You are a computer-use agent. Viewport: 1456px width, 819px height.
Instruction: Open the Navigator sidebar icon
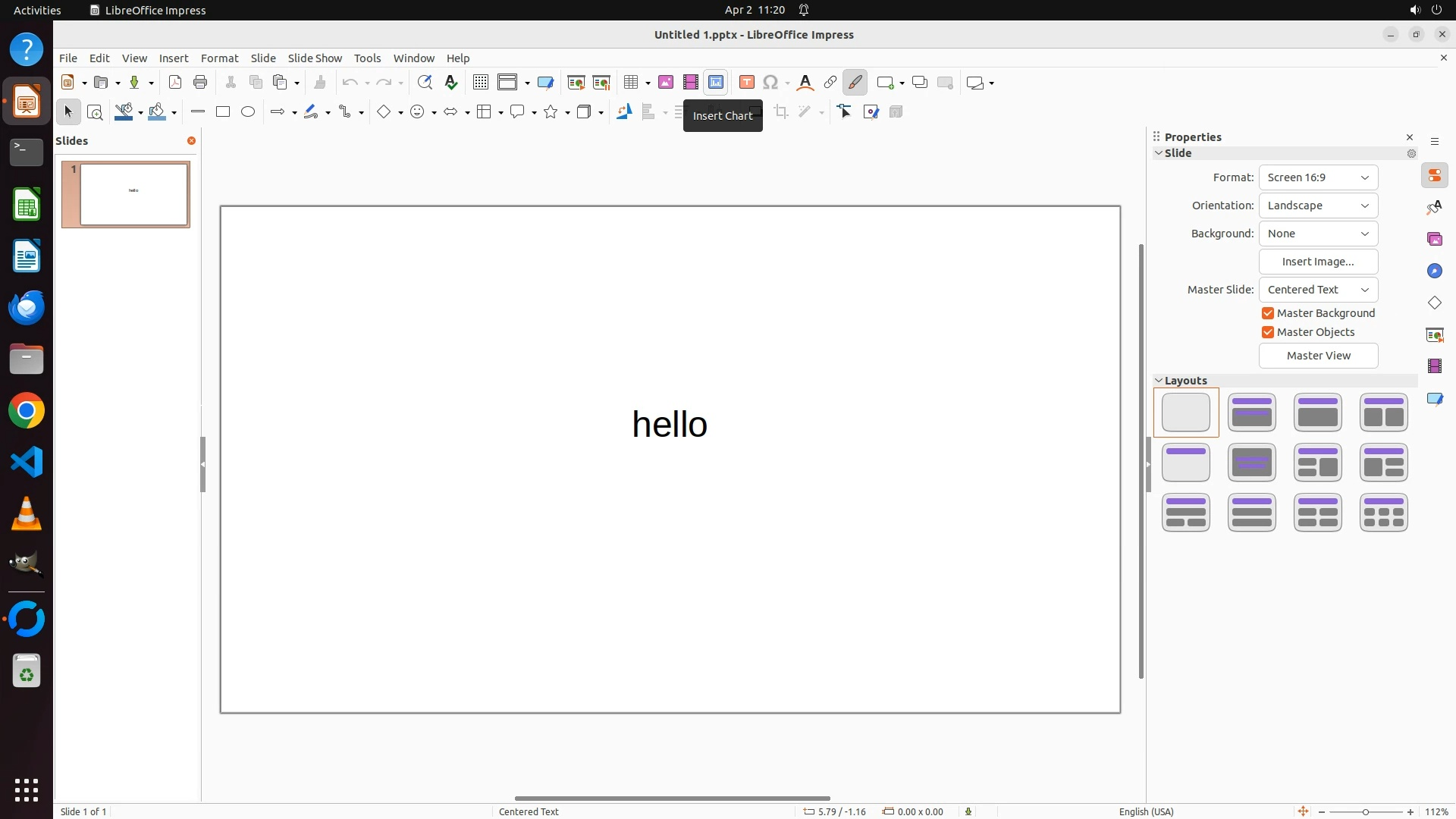click(x=1434, y=271)
